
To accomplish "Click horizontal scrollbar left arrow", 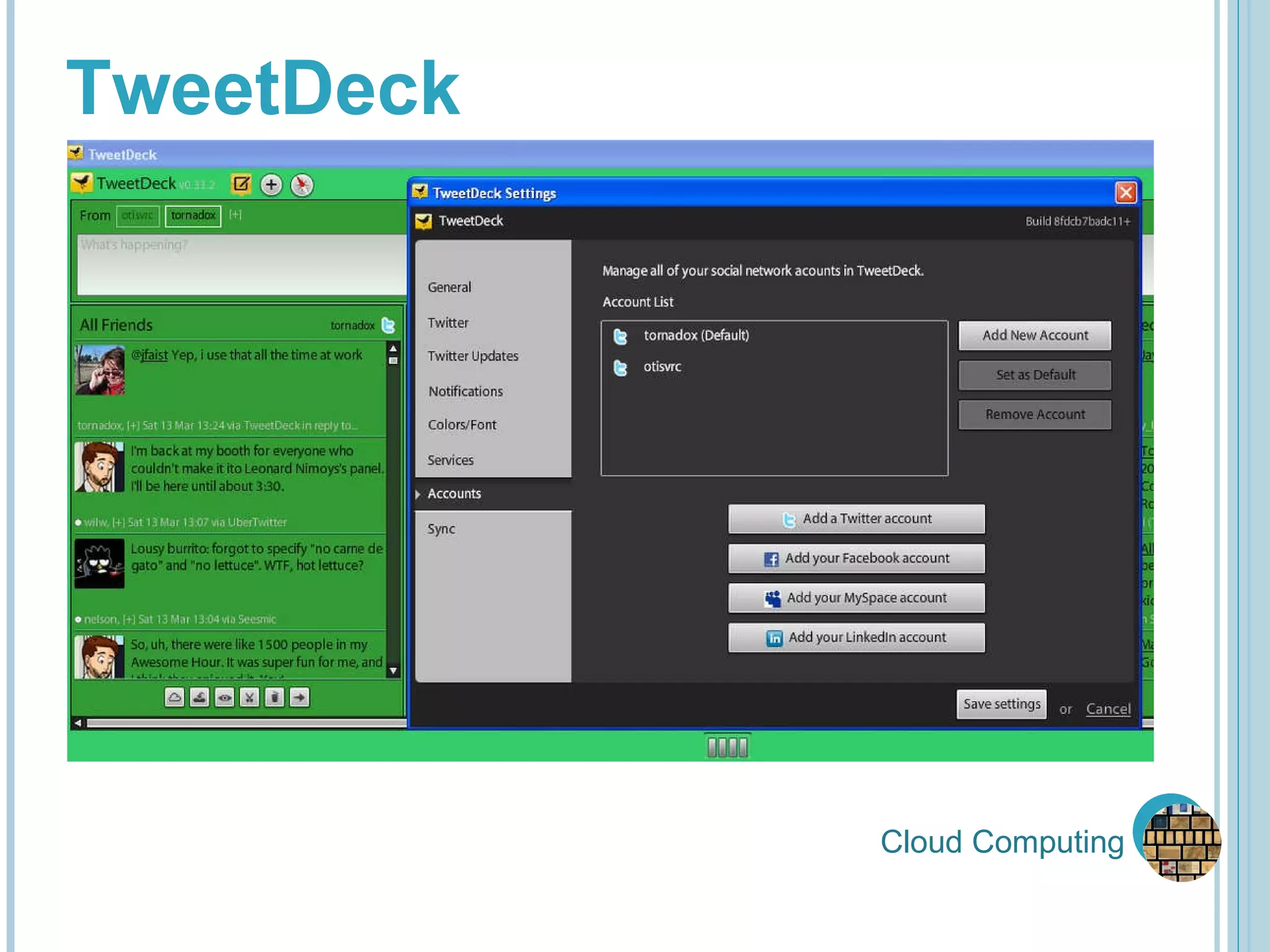I will click(78, 723).
